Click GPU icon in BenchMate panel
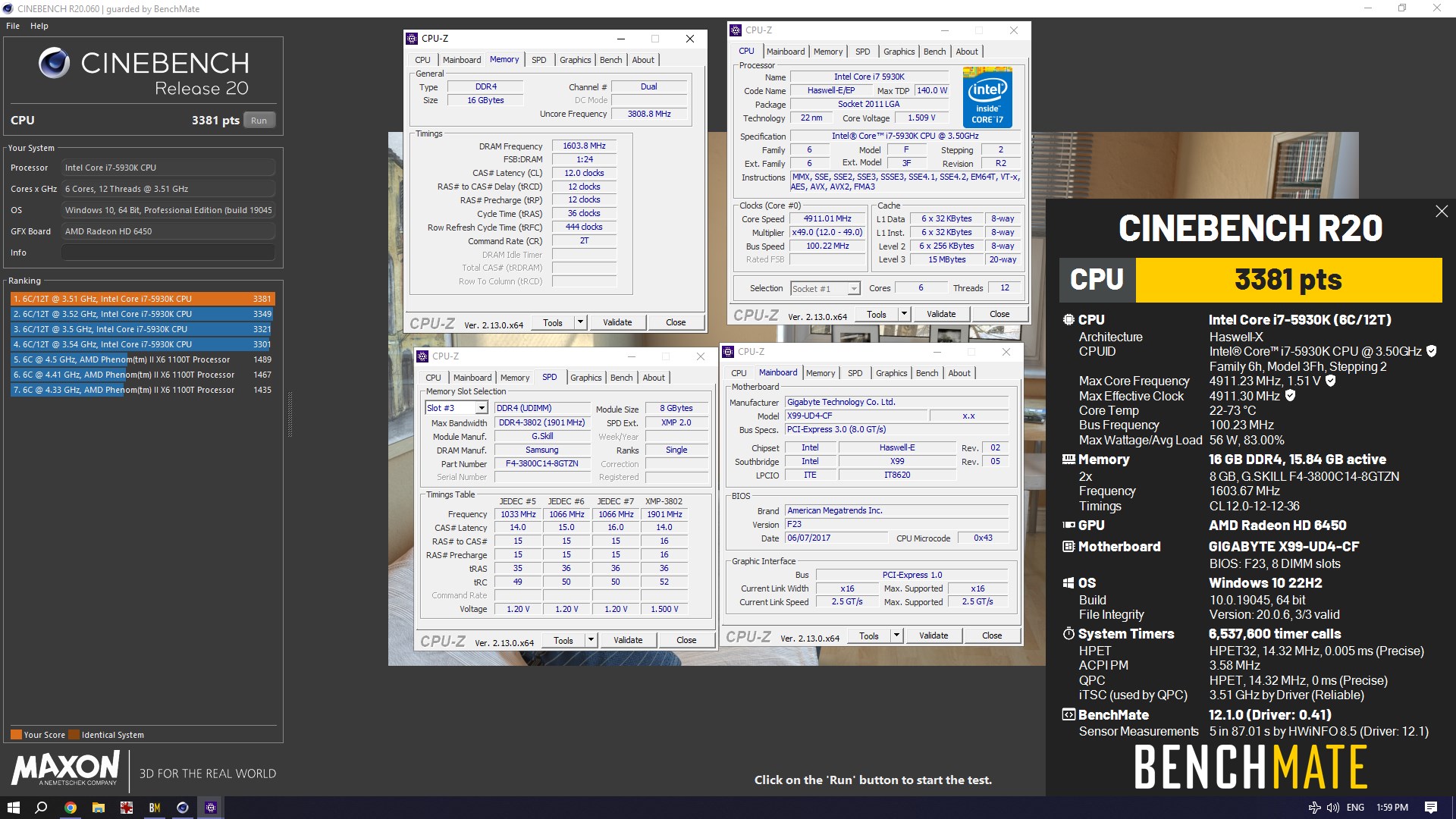 1068,525
